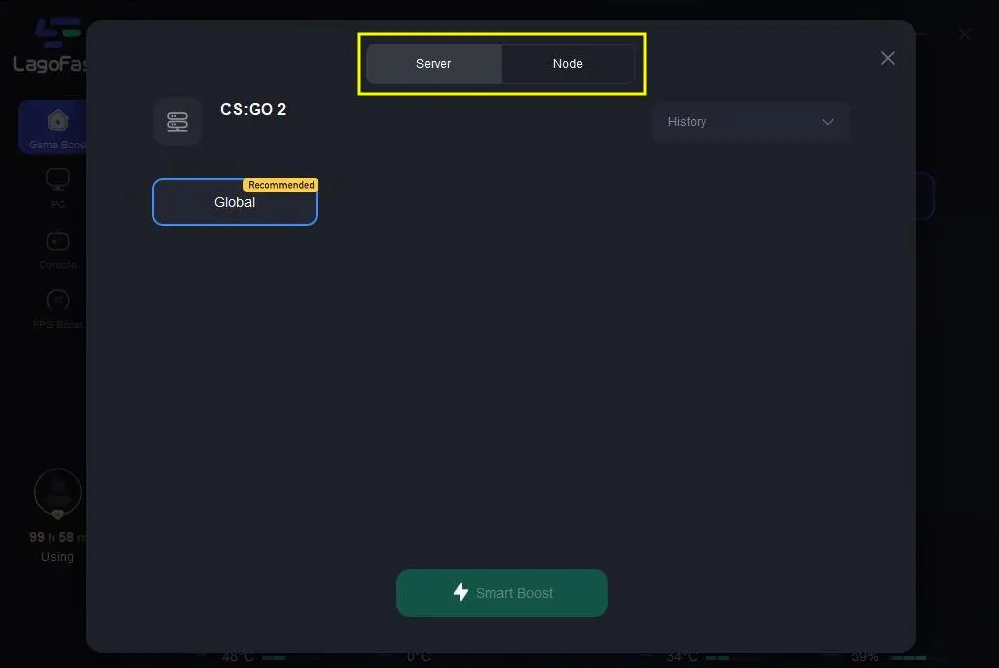999x668 pixels.
Task: Click the user profile avatar
Action: 57,492
